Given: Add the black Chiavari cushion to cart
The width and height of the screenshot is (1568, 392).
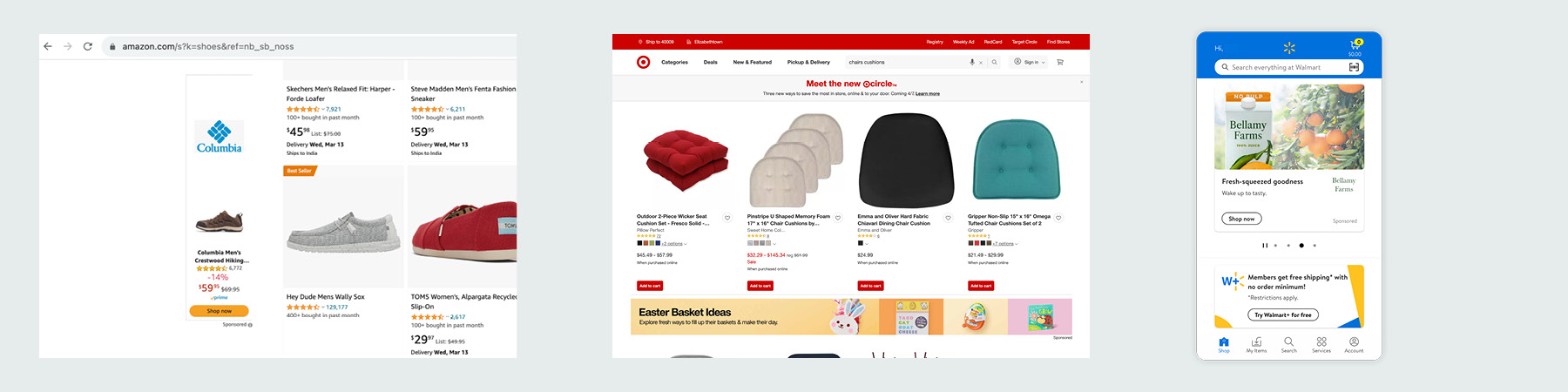Looking at the screenshot, I should click(870, 286).
